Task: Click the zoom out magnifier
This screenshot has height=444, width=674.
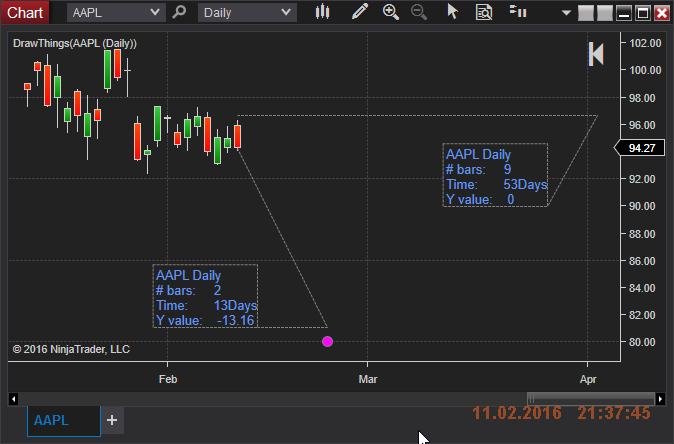Action: [419, 12]
